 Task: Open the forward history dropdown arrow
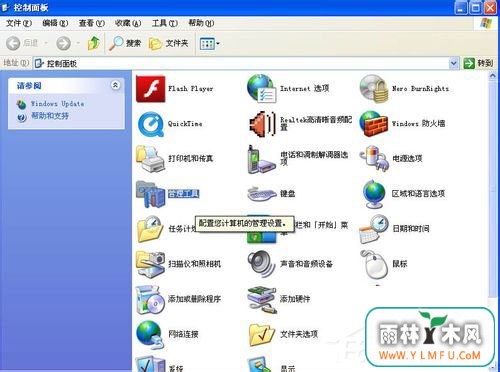point(78,43)
